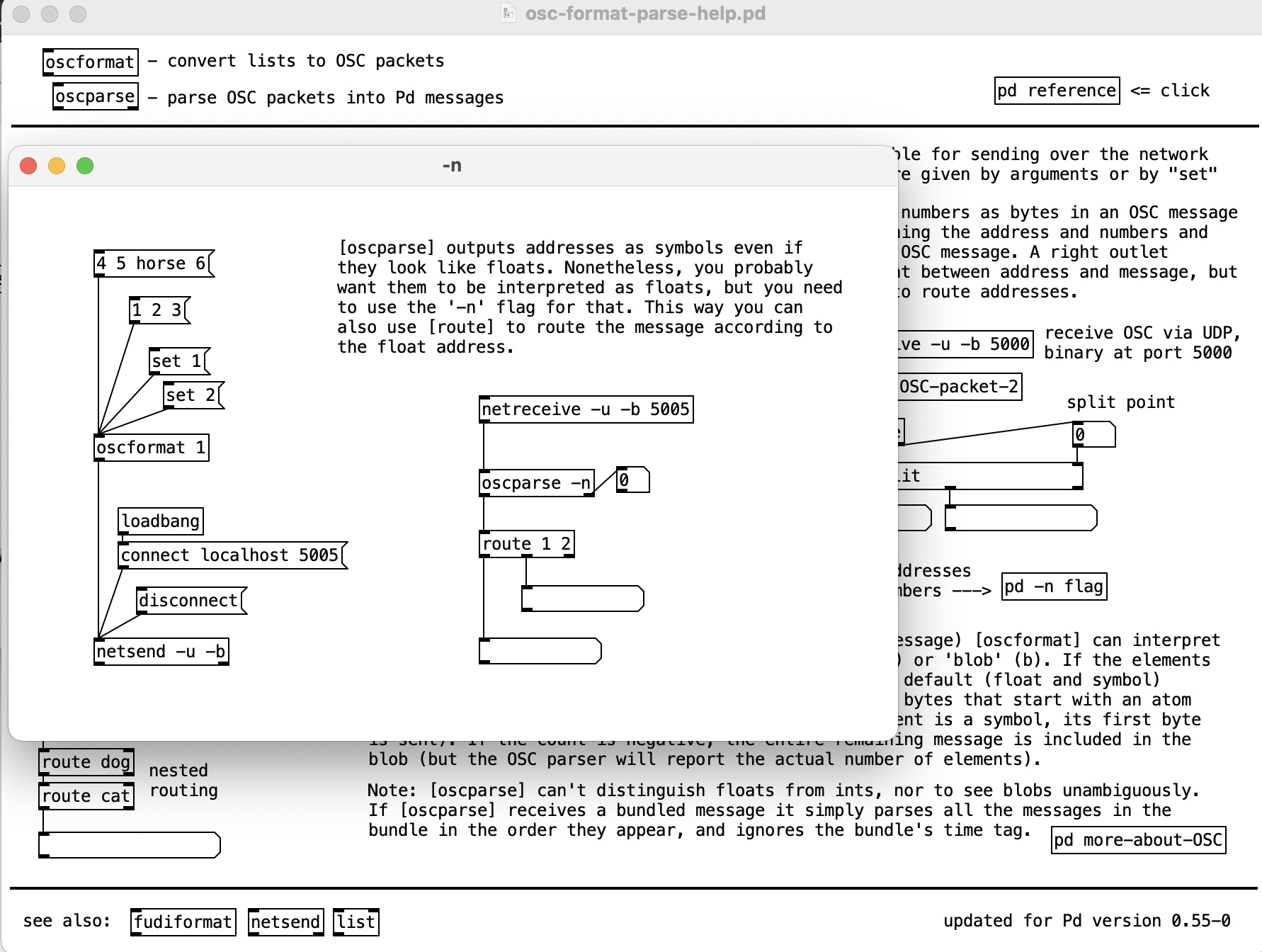This screenshot has width=1262, height=952.
Task: Open 'pd more-about-OSC' subpatch
Action: click(1139, 840)
